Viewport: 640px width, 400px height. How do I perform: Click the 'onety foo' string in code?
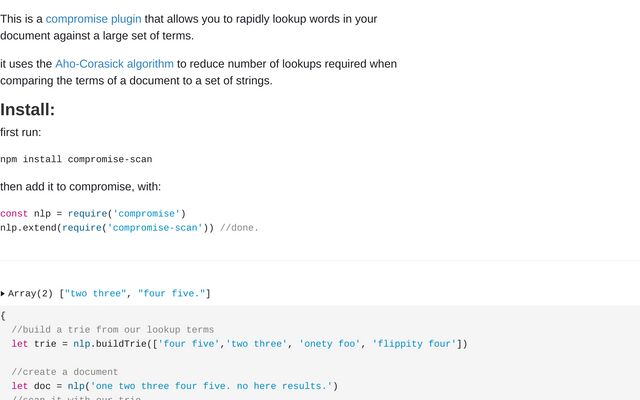coord(330,344)
